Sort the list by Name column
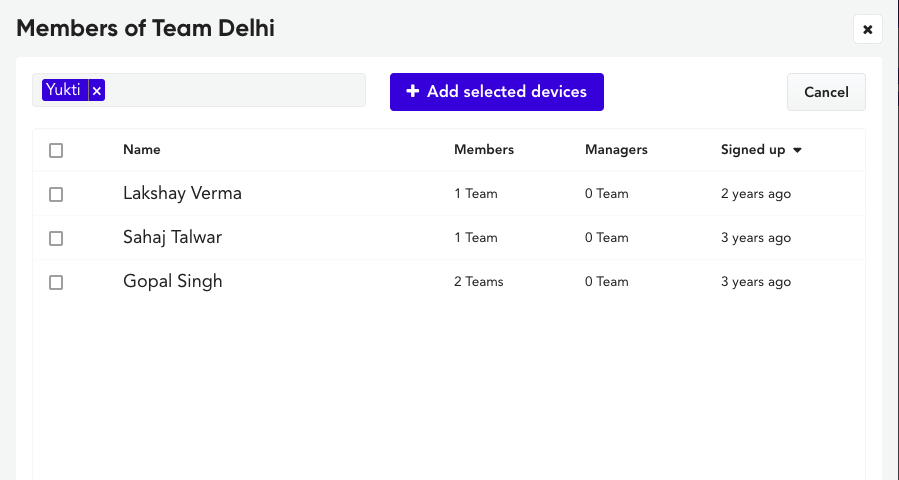This screenshot has width=899, height=480. [142, 150]
